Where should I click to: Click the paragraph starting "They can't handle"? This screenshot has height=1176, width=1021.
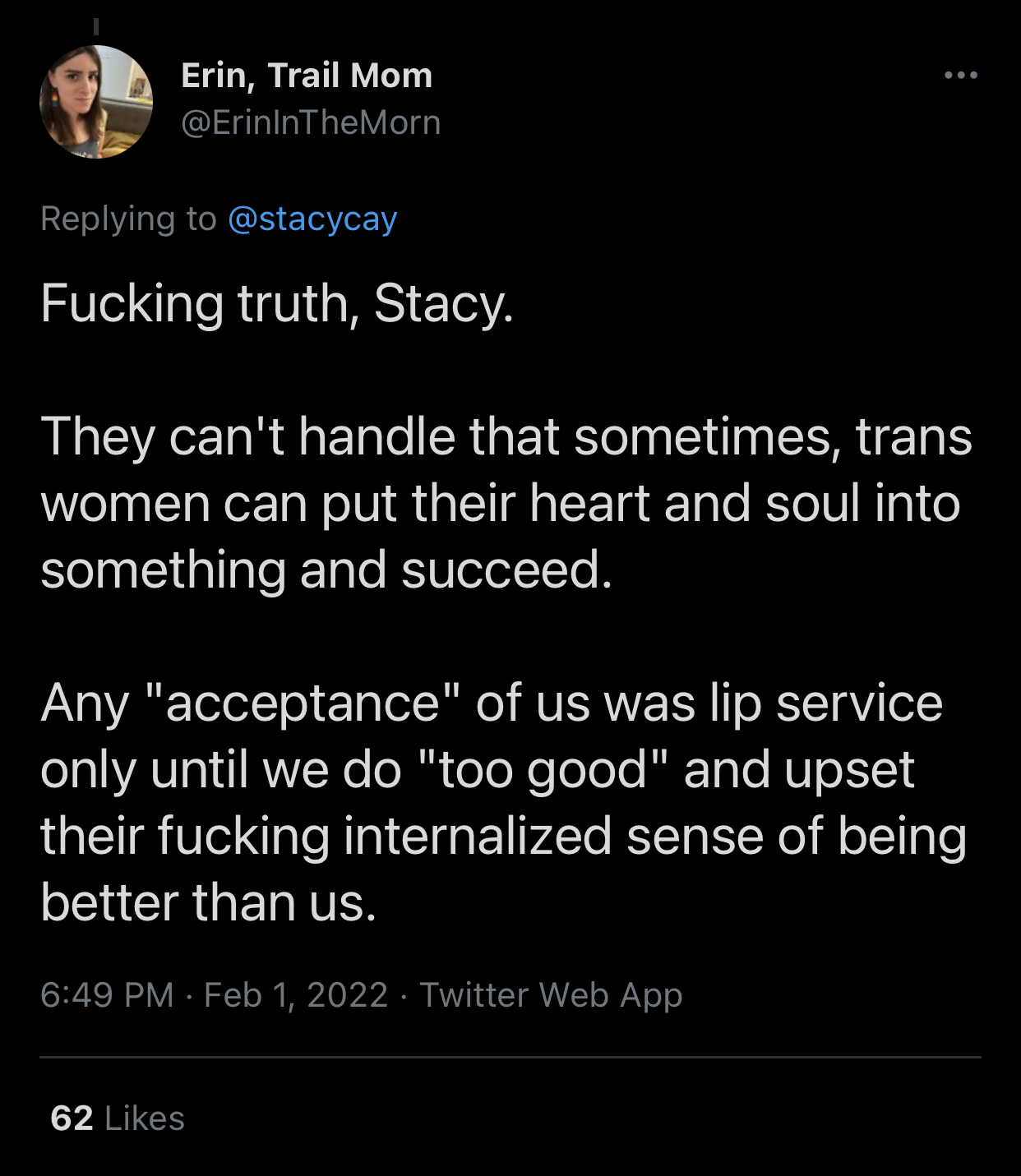tap(506, 502)
